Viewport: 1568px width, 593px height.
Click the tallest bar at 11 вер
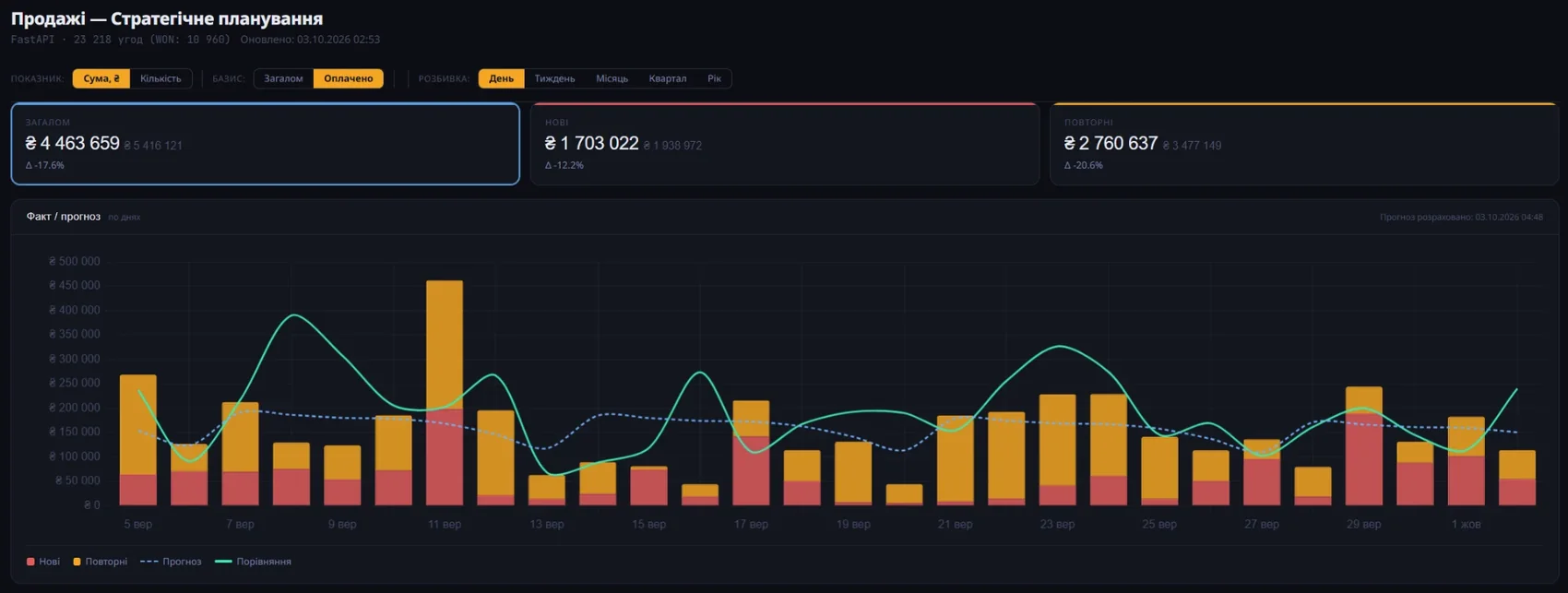pos(445,393)
